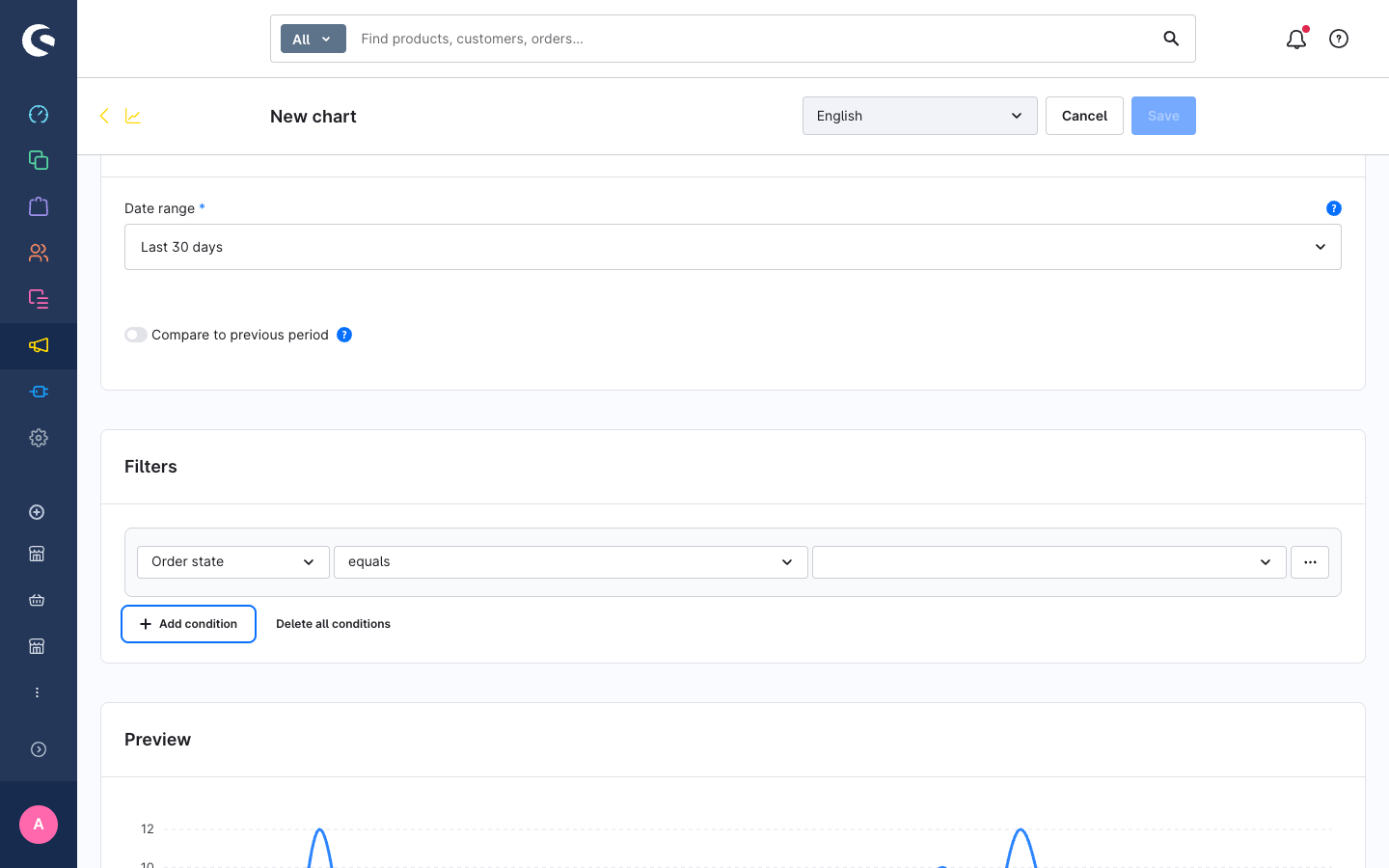Click Delete all conditions
This screenshot has height=868, width=1389.
(x=333, y=624)
